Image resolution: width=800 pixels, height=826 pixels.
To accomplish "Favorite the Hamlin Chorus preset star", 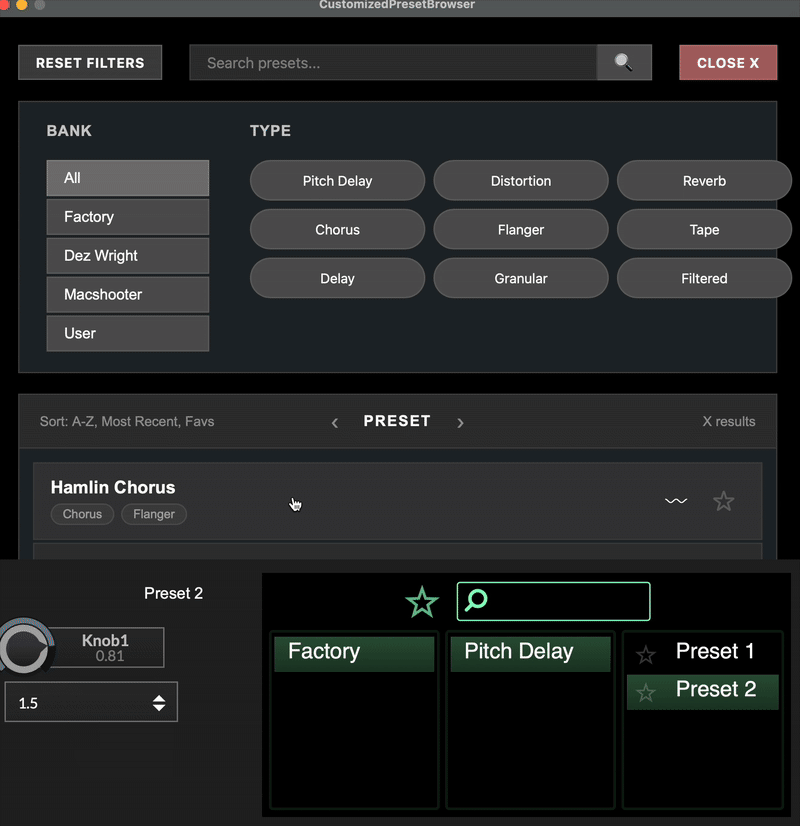I will 723,501.
